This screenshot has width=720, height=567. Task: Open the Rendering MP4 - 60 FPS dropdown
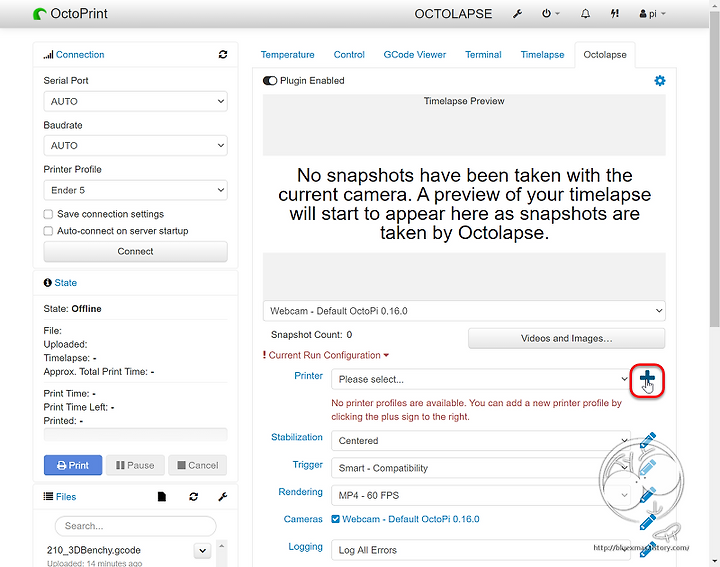click(x=481, y=495)
